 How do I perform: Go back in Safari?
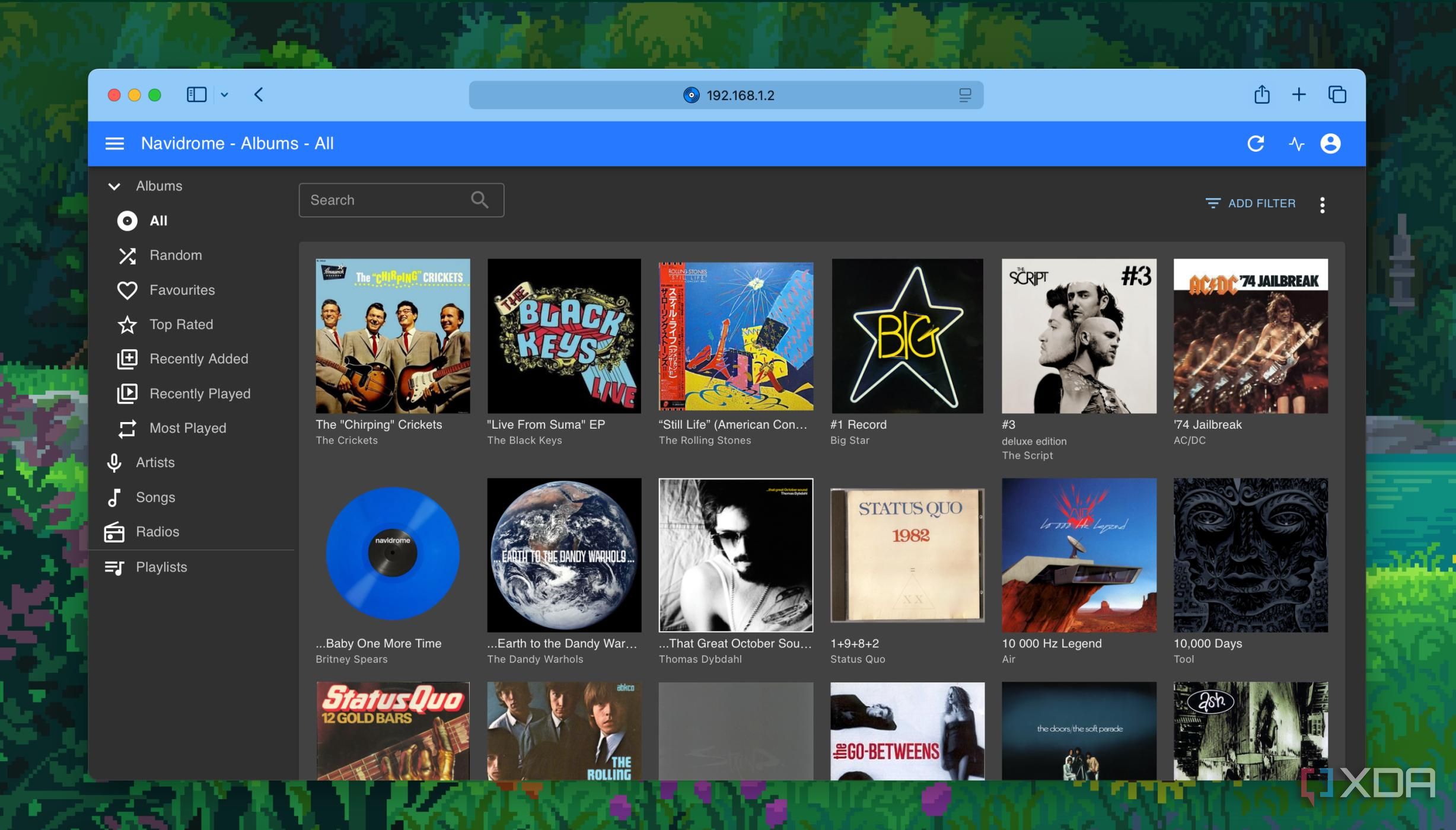click(259, 95)
